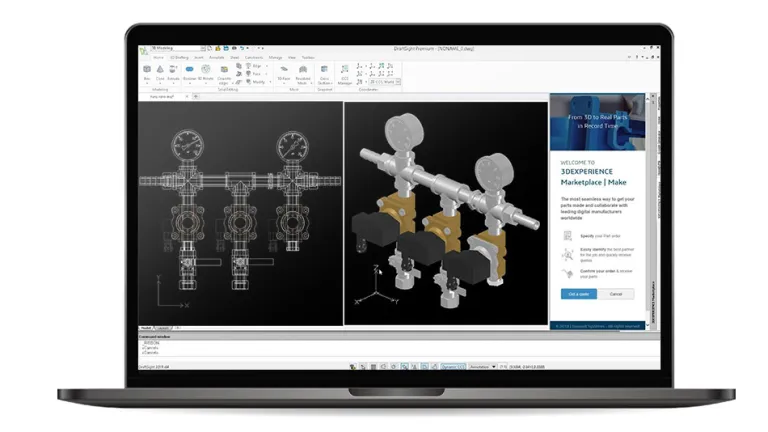This screenshot has height=432, width=768.
Task: Open the Annotation scale dropdown
Action: pyautogui.click(x=482, y=366)
